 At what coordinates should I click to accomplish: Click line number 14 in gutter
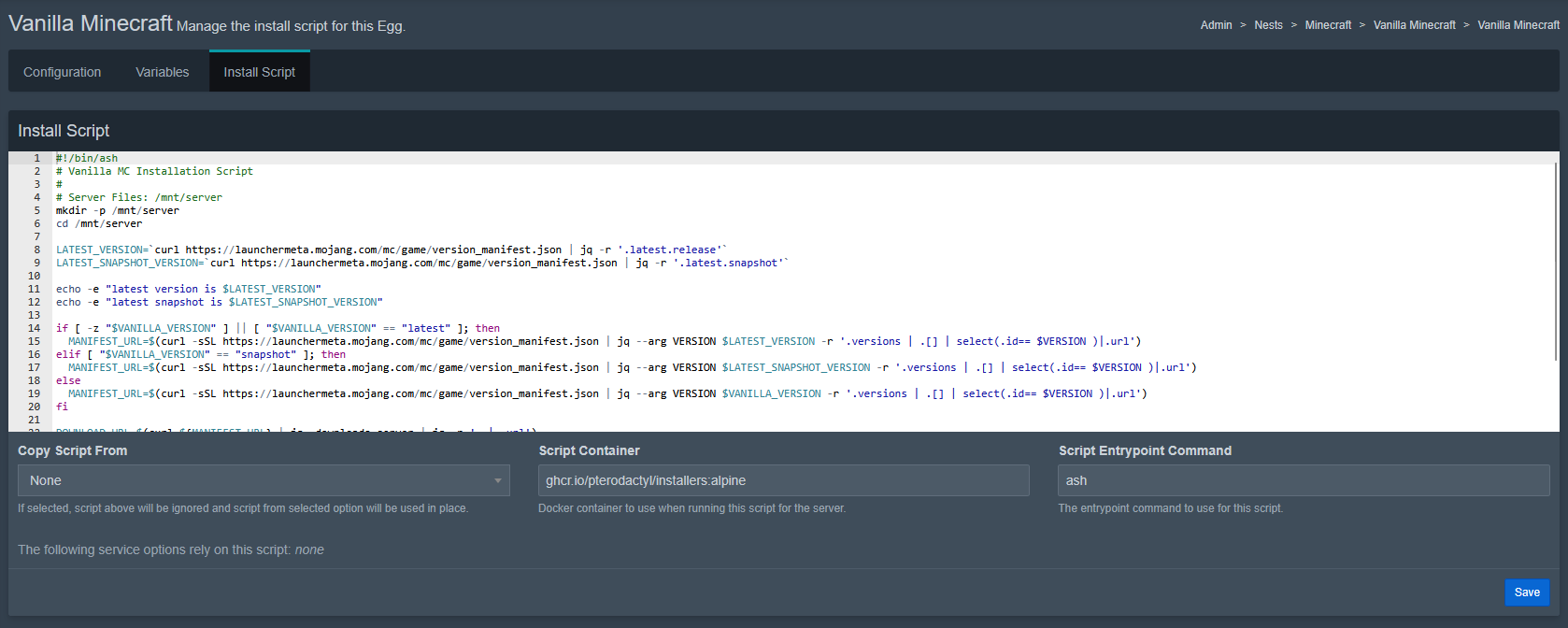point(34,328)
